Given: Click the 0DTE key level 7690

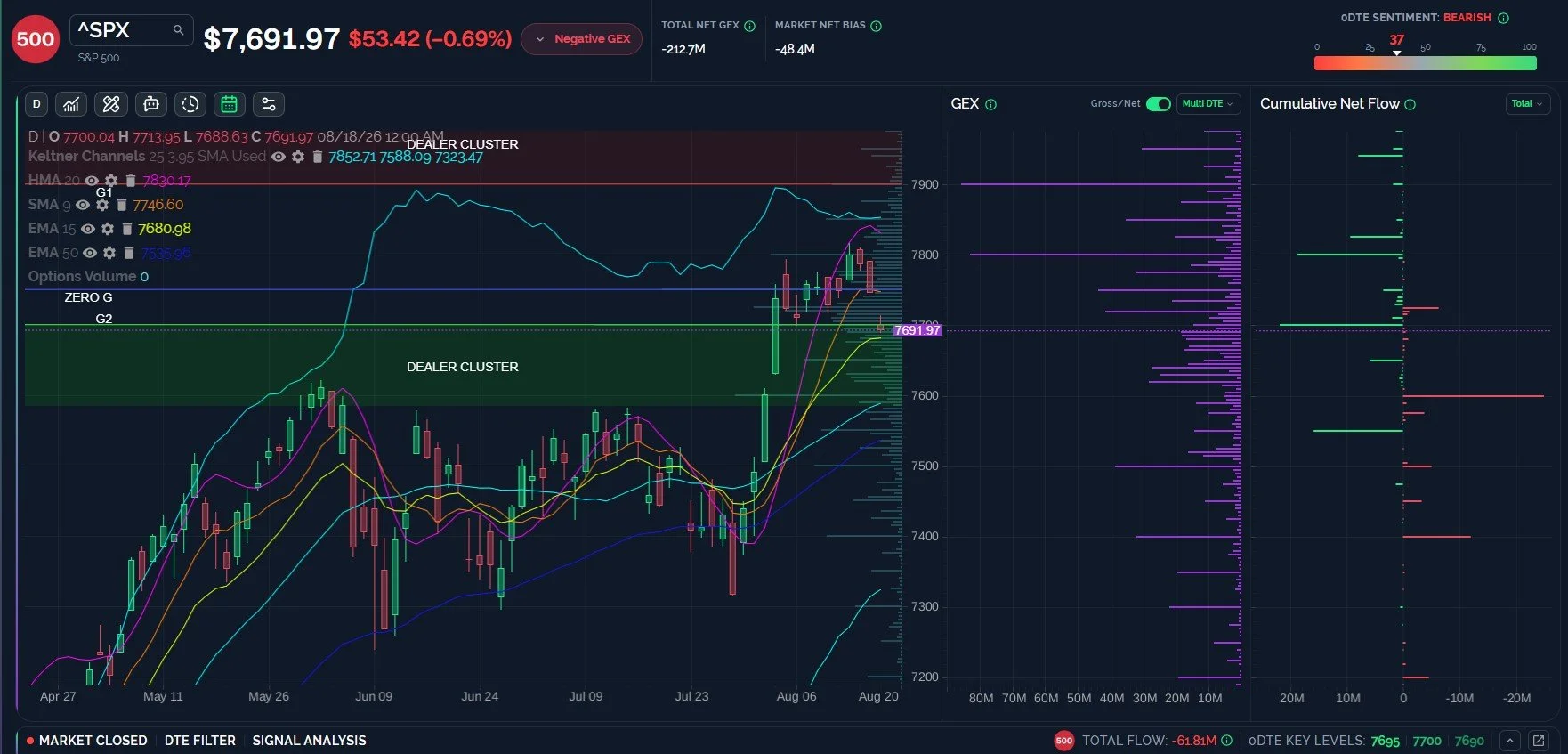Looking at the screenshot, I should tap(1469, 741).
